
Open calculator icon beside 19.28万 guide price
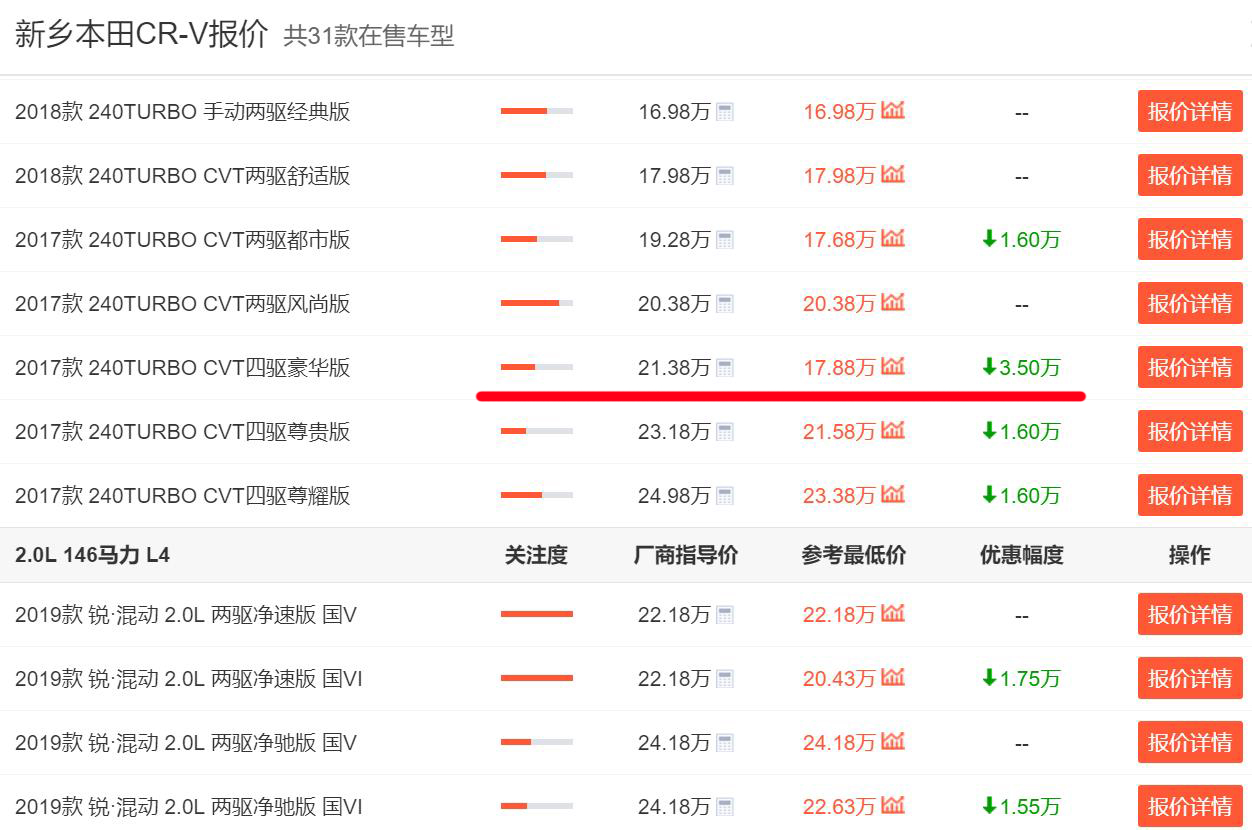tap(725, 240)
